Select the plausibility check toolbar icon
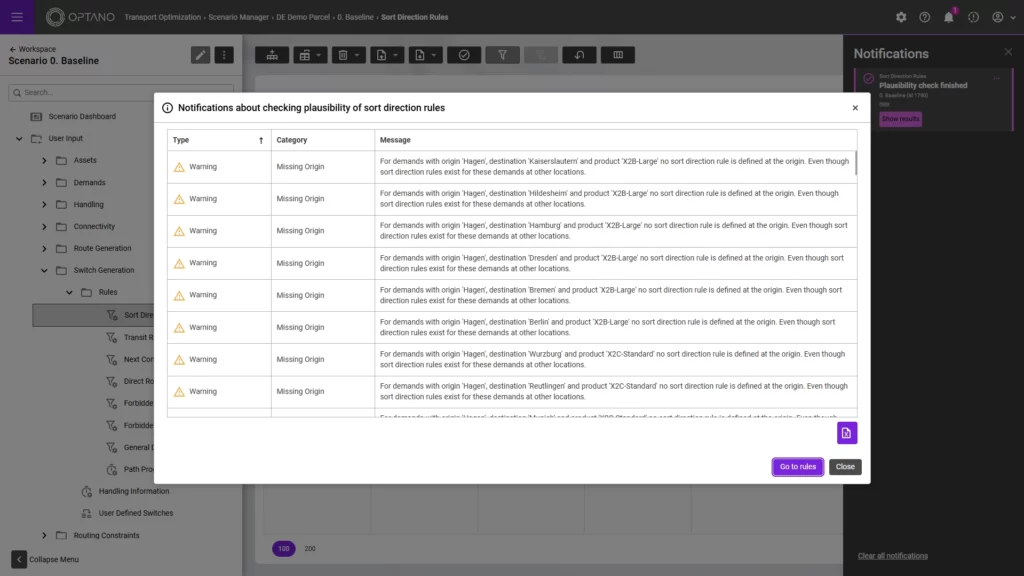1024x576 pixels. point(464,55)
